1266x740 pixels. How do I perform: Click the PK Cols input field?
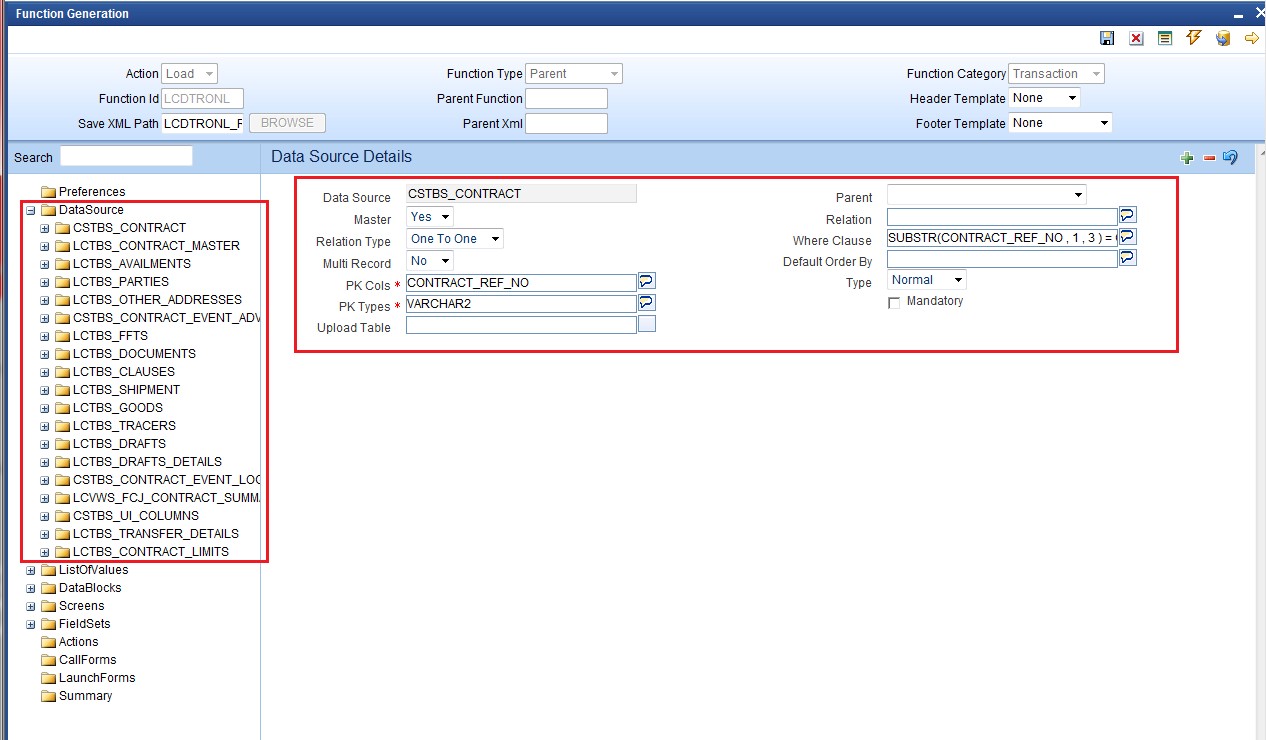pyautogui.click(x=521, y=283)
